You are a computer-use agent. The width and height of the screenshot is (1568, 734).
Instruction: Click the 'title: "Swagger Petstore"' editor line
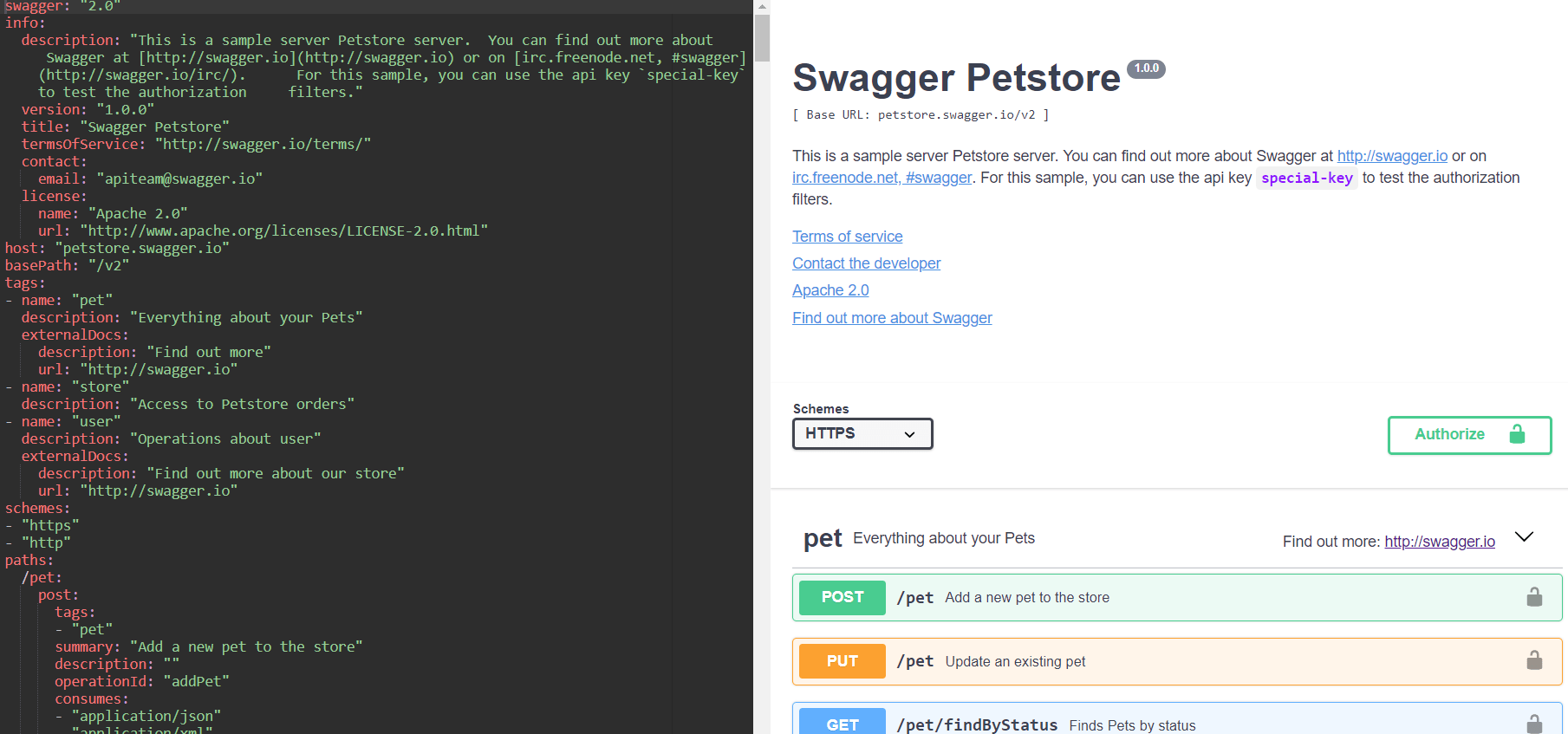(x=126, y=127)
